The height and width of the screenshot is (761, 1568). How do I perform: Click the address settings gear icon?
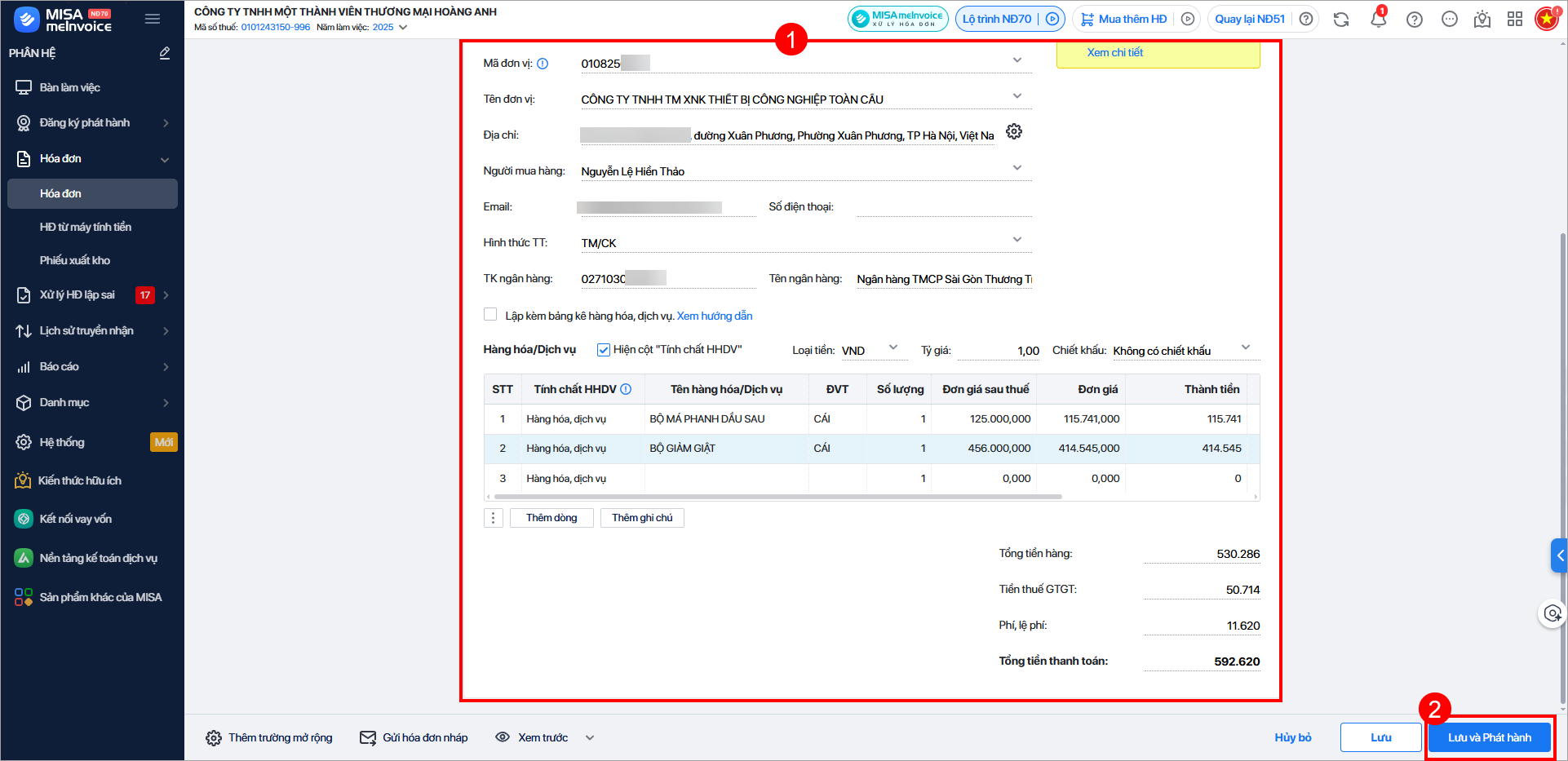click(1014, 131)
